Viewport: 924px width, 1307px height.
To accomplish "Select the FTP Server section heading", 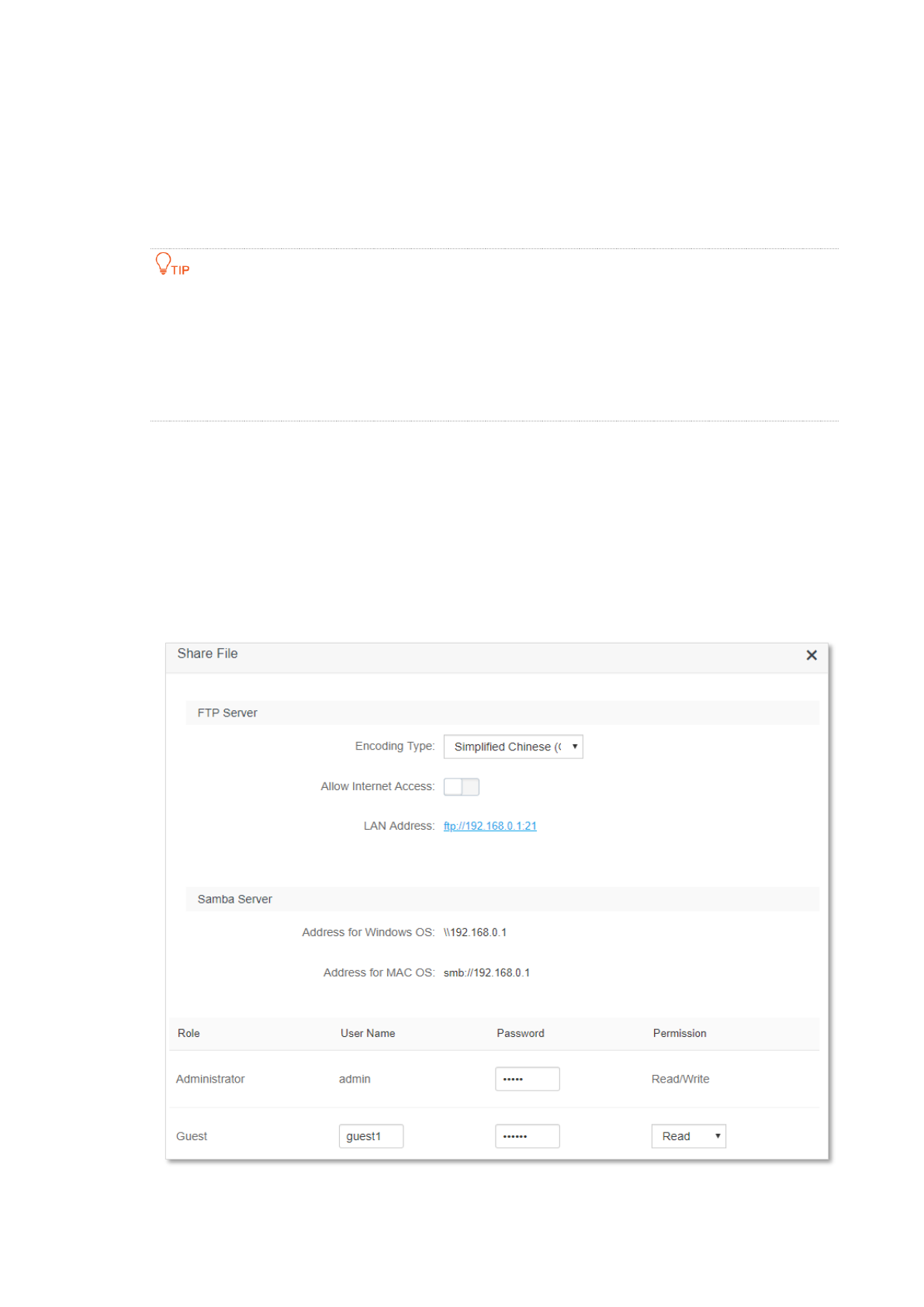I will [x=227, y=712].
